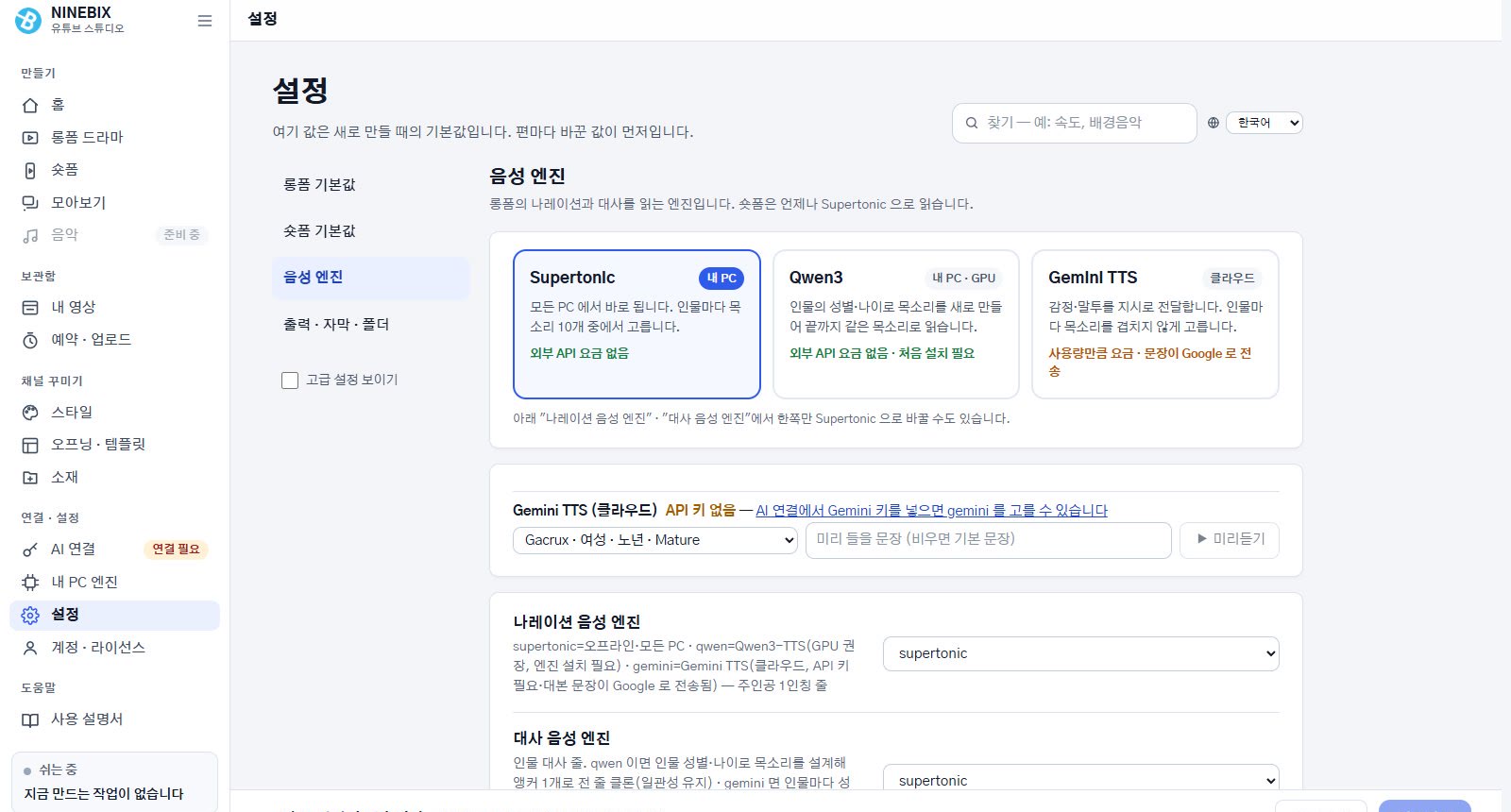This screenshot has height=812, width=1511.
Task: Switch to the 롱폼 기본값 settings tab
Action: [370, 185]
